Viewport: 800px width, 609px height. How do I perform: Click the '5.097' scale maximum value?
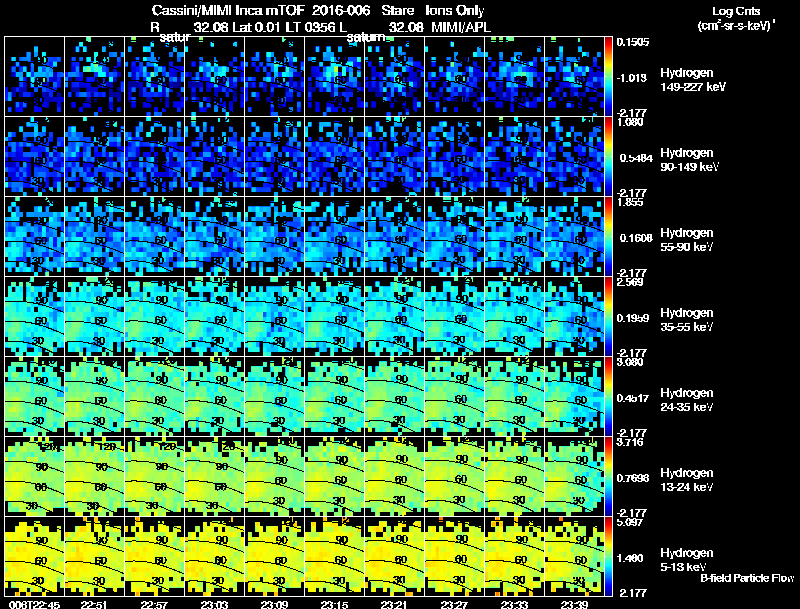tap(630, 522)
